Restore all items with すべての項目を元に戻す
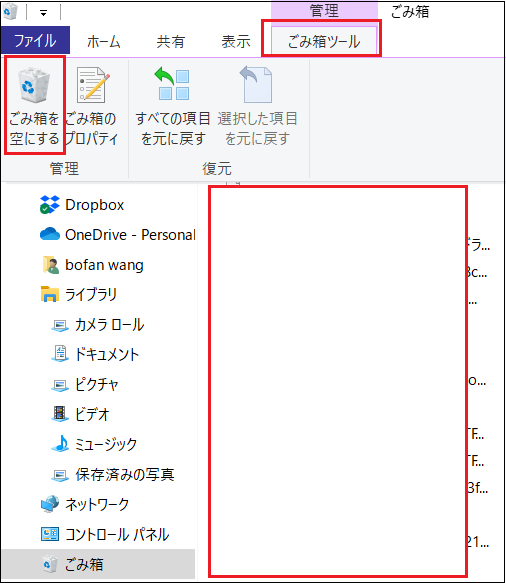The image size is (506, 583). coord(173,105)
